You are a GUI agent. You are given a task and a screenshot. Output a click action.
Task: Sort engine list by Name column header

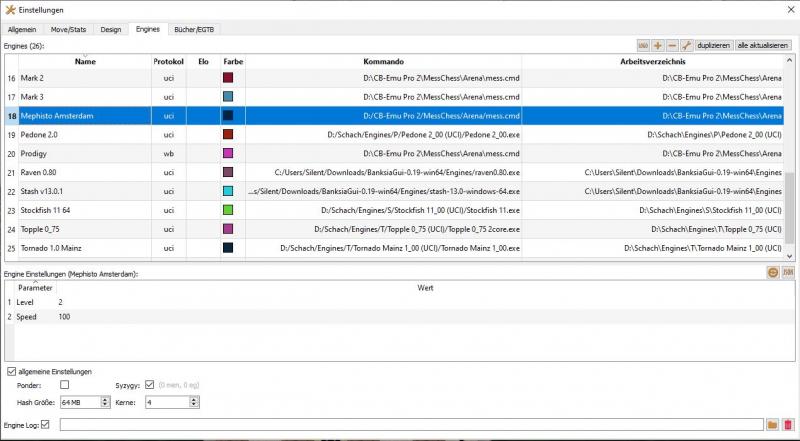click(x=85, y=61)
